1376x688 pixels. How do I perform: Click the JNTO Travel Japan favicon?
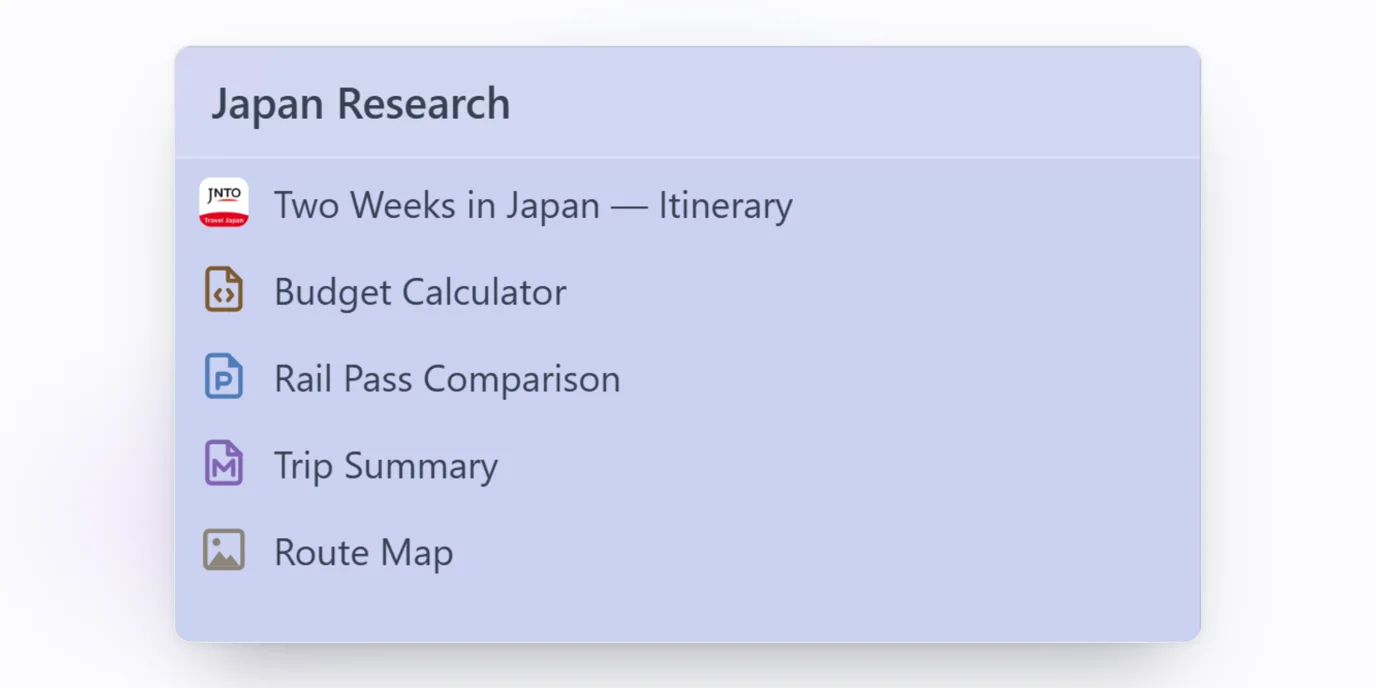(224, 203)
